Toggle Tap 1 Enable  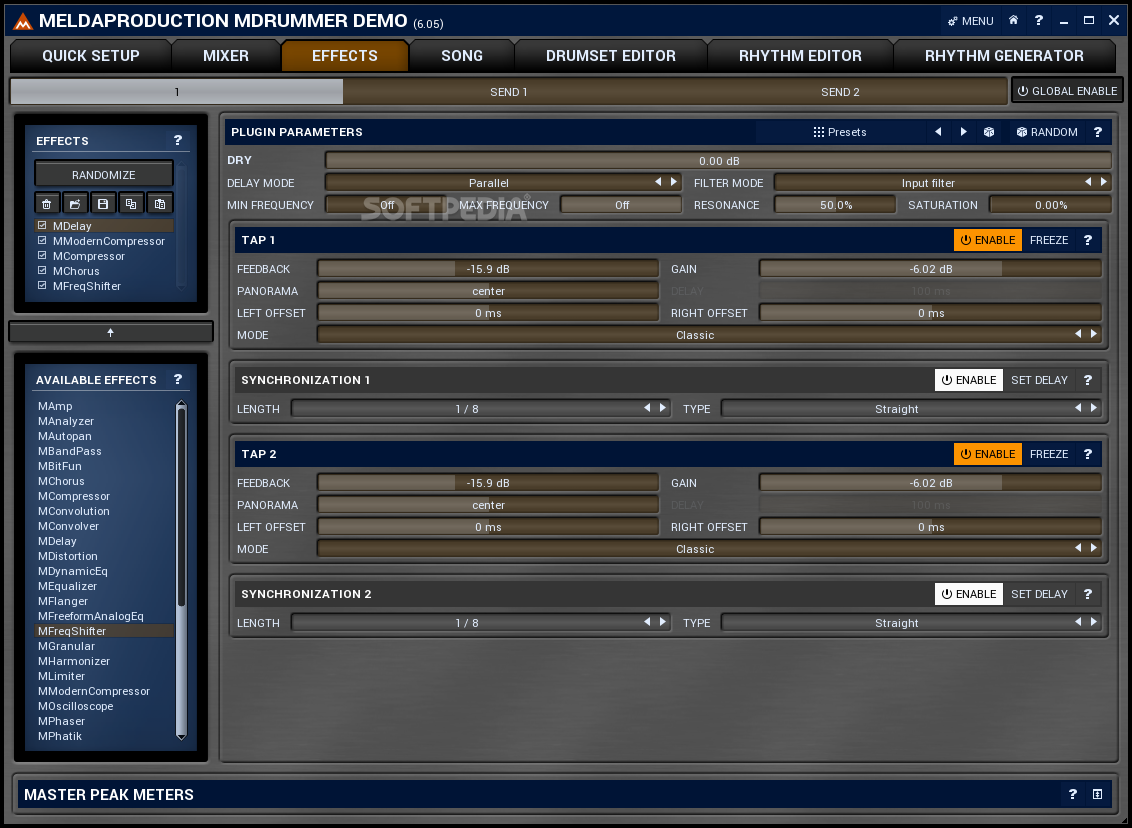988,240
